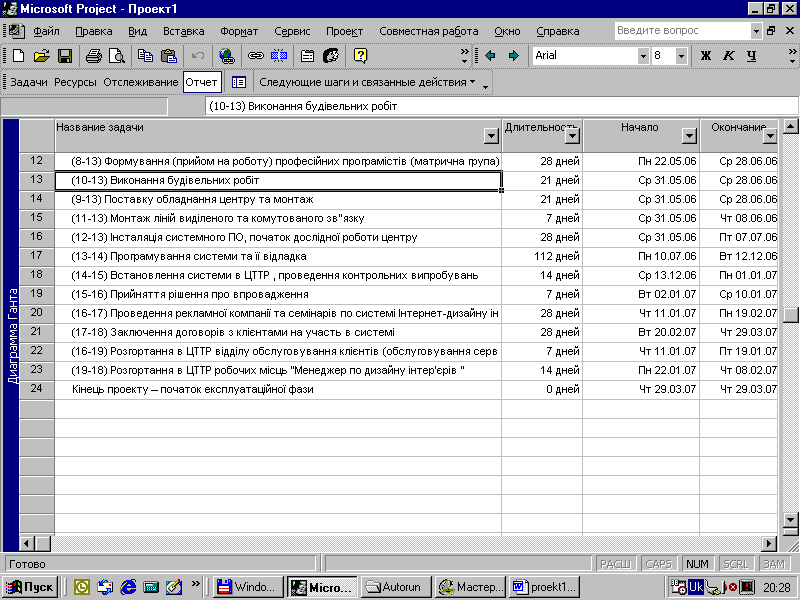
Task: Launch Internet Explorer from quick launch
Action: [x=128, y=587]
